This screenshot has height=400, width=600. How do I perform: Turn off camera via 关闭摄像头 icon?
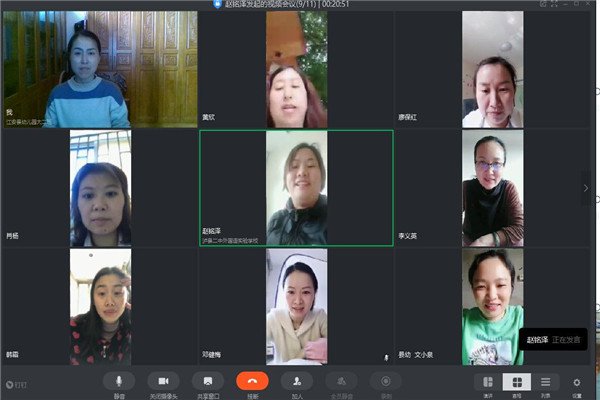click(x=163, y=381)
